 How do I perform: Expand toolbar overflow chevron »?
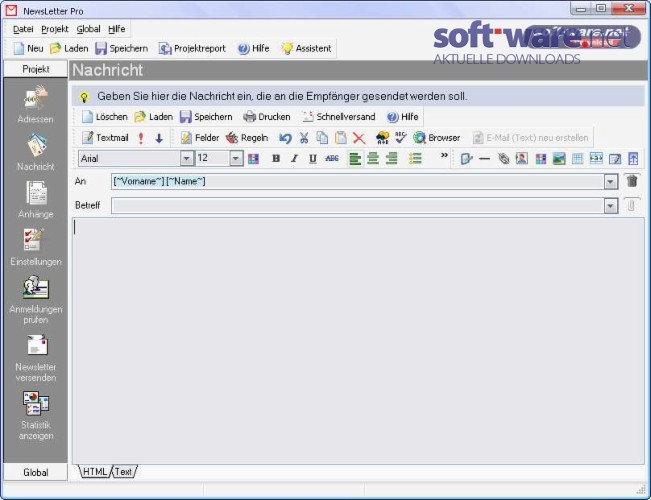[444, 155]
